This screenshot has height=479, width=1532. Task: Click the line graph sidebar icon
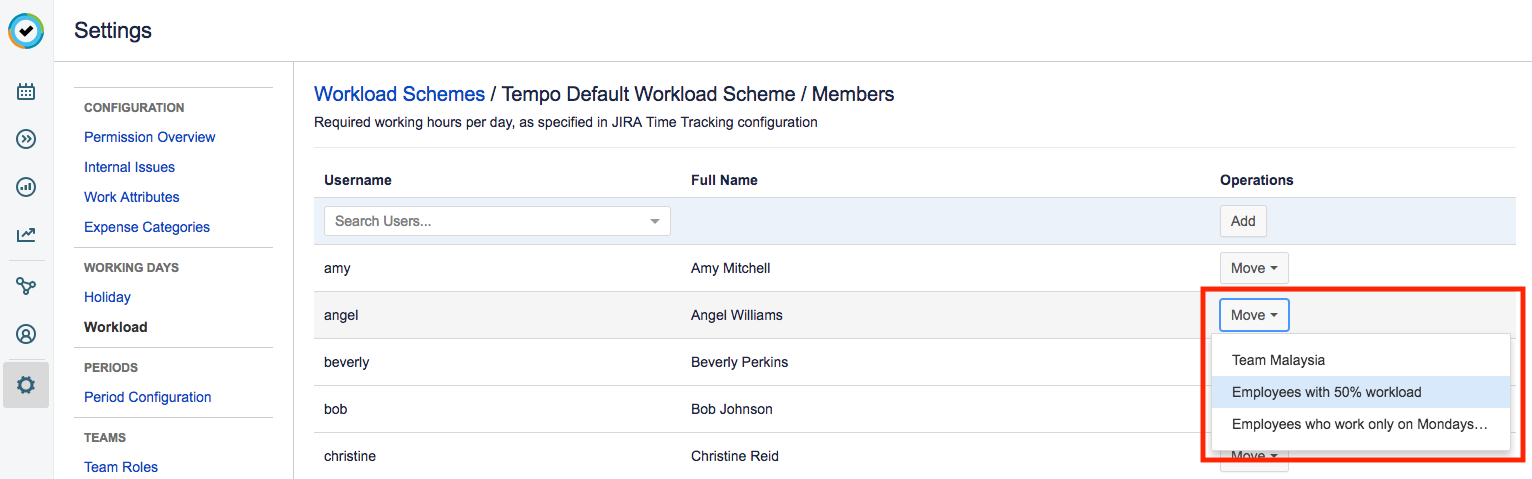(26, 235)
